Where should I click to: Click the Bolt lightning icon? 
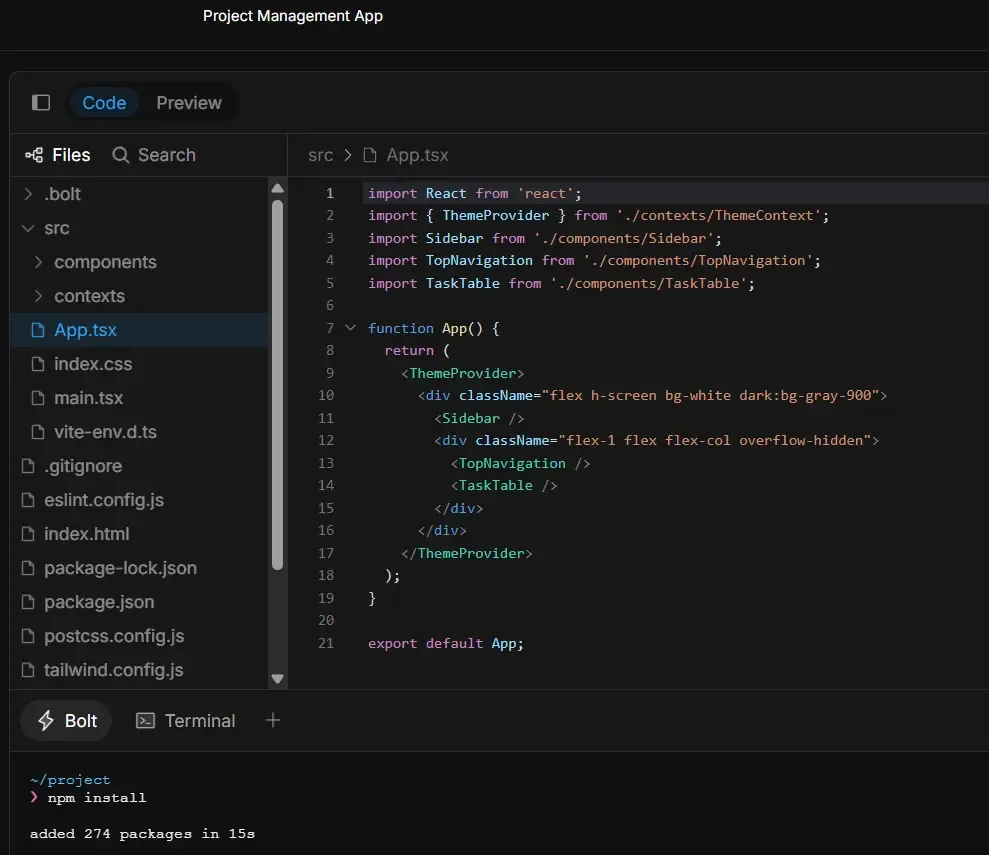[46, 721]
